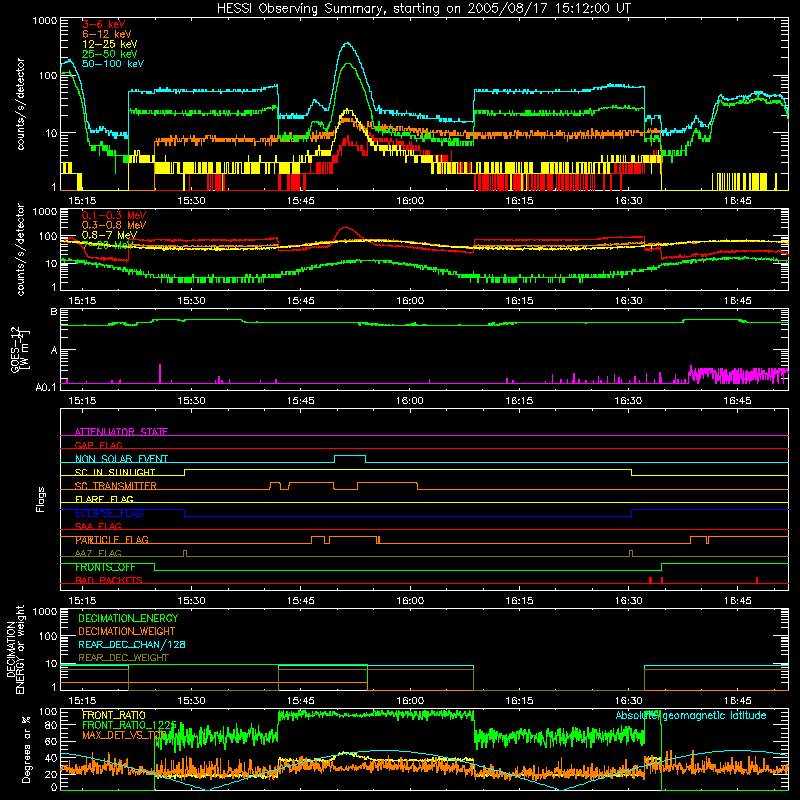This screenshot has height=800, width=800.
Task: Click the 15:45 tick label below Flags panel
Action: pyautogui.click(x=301, y=601)
